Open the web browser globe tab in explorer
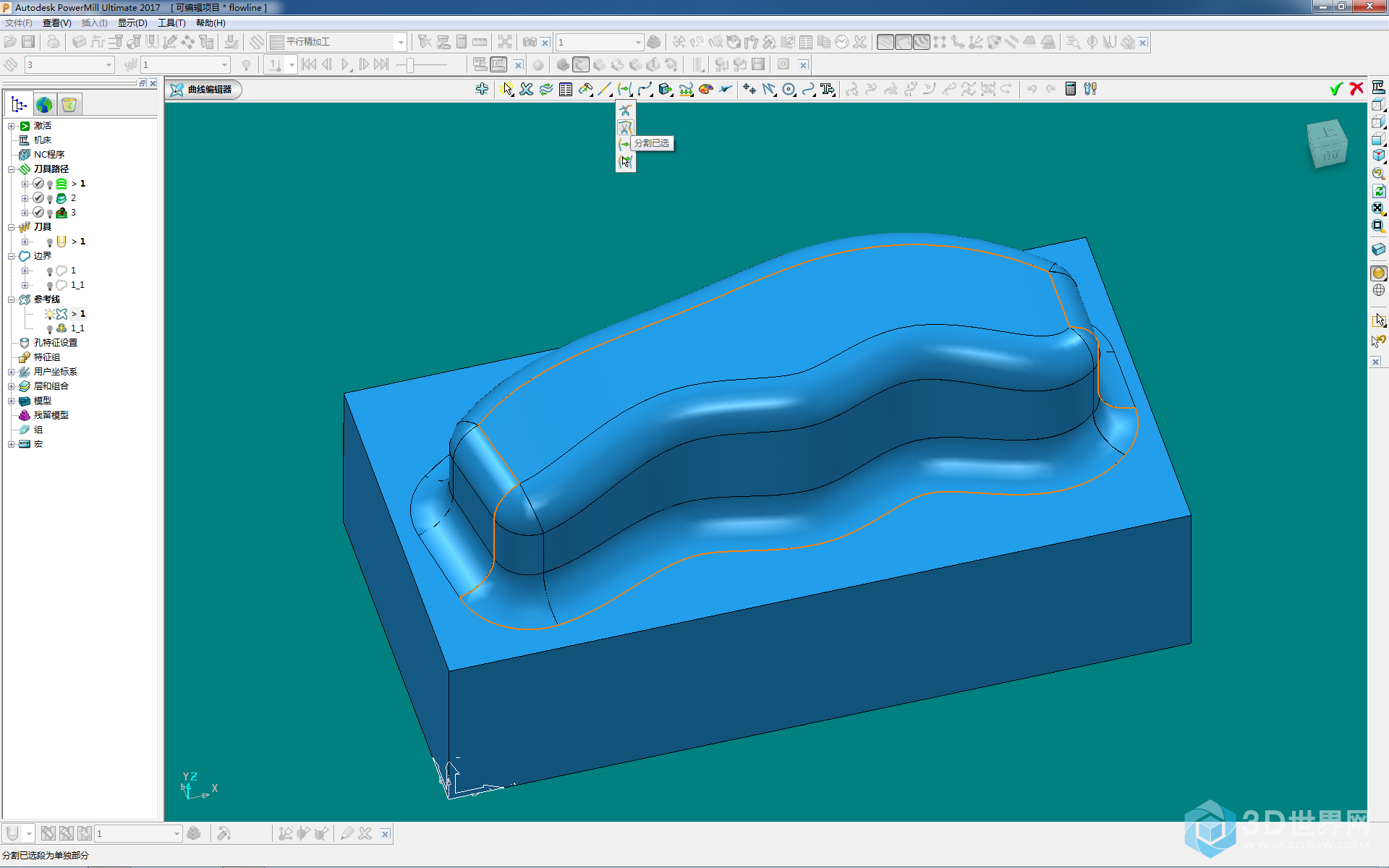This screenshot has height=868, width=1389. point(44,105)
